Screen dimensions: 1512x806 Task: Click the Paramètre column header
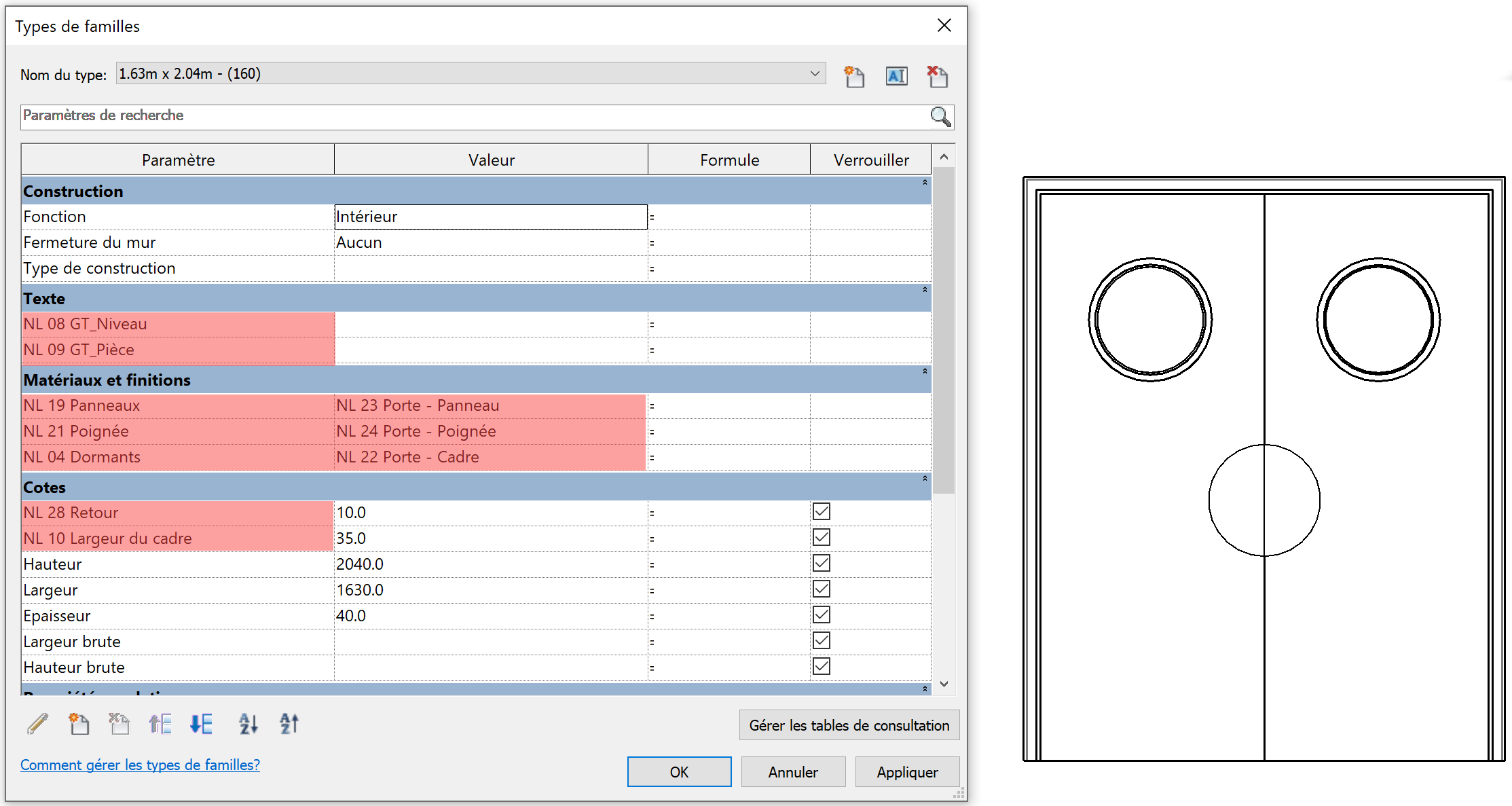point(178,160)
